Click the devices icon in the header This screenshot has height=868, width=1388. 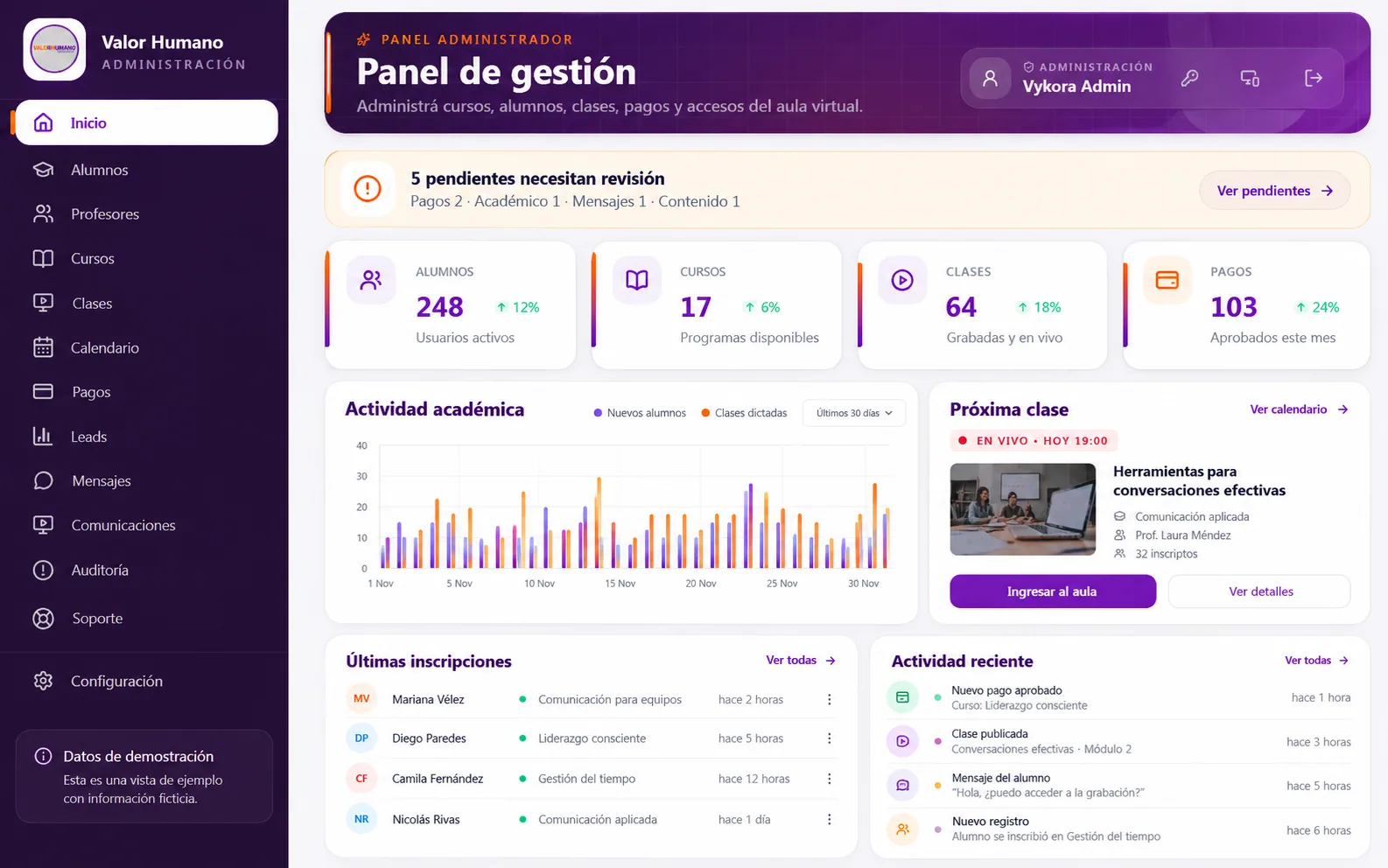point(1251,78)
